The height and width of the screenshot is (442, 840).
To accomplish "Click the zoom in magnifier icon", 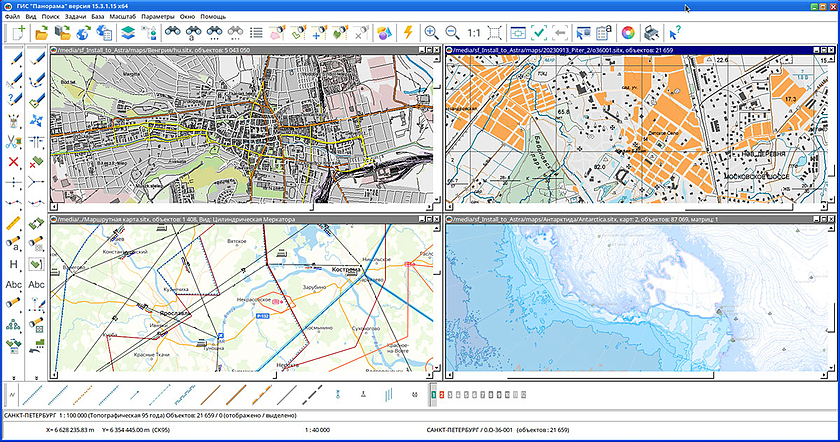I will (431, 34).
